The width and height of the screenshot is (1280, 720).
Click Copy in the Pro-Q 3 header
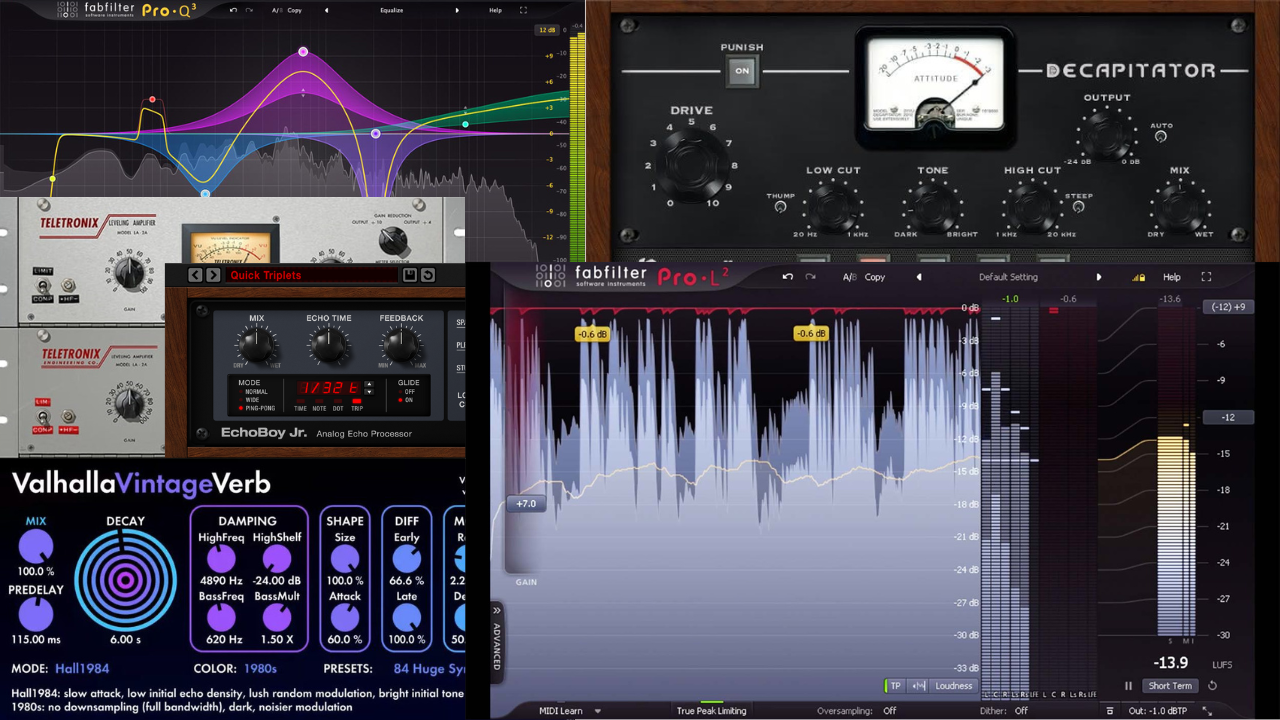[294, 10]
